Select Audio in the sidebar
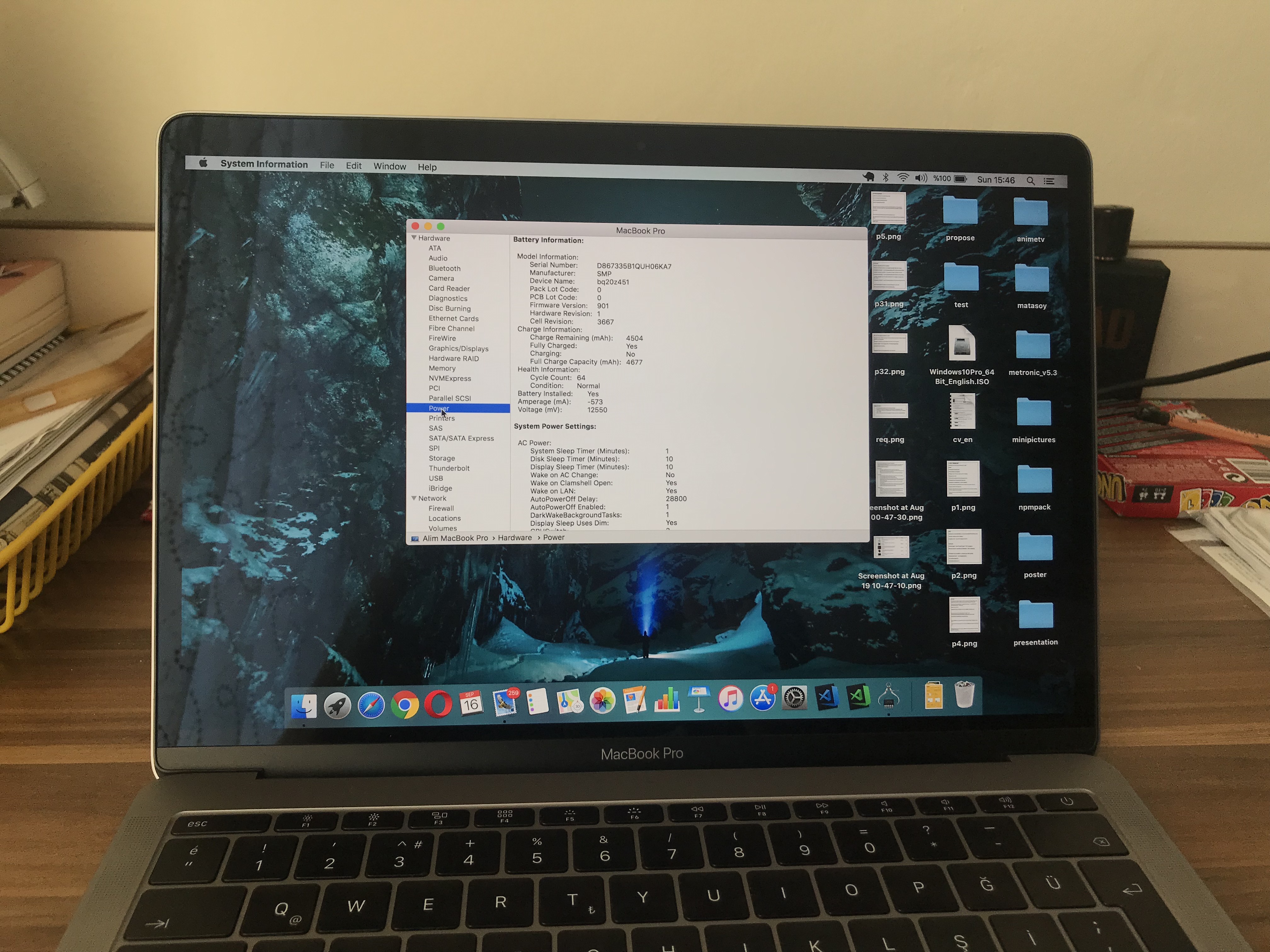 (438, 258)
